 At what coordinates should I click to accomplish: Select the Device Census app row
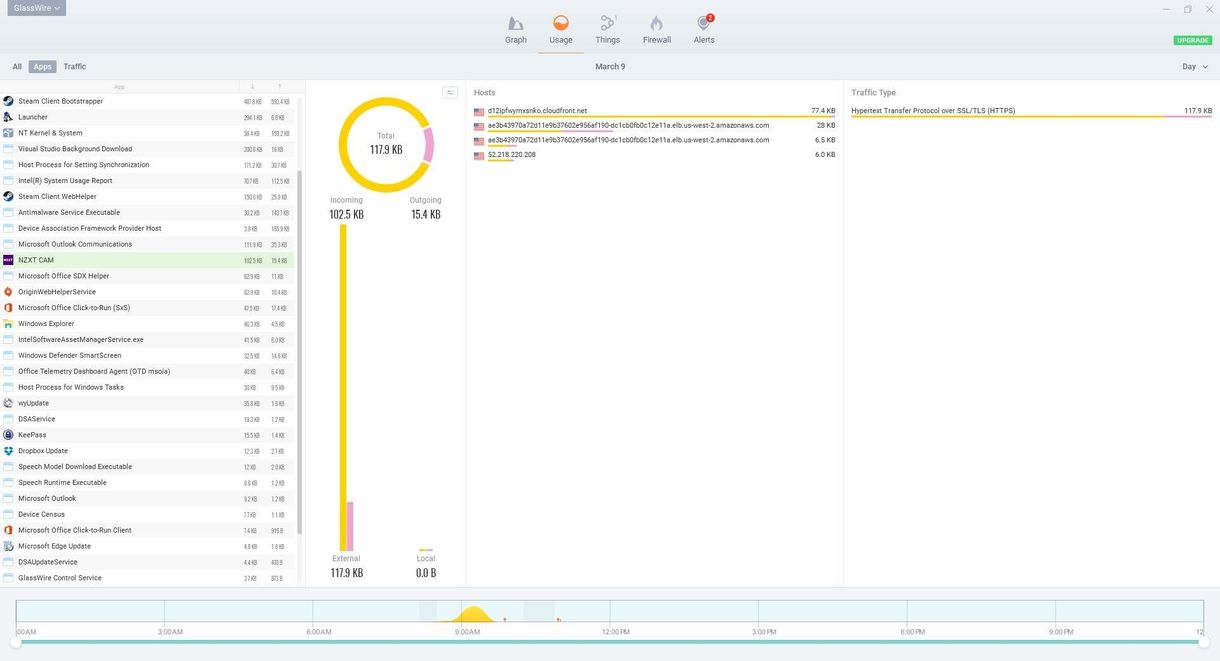coord(148,514)
